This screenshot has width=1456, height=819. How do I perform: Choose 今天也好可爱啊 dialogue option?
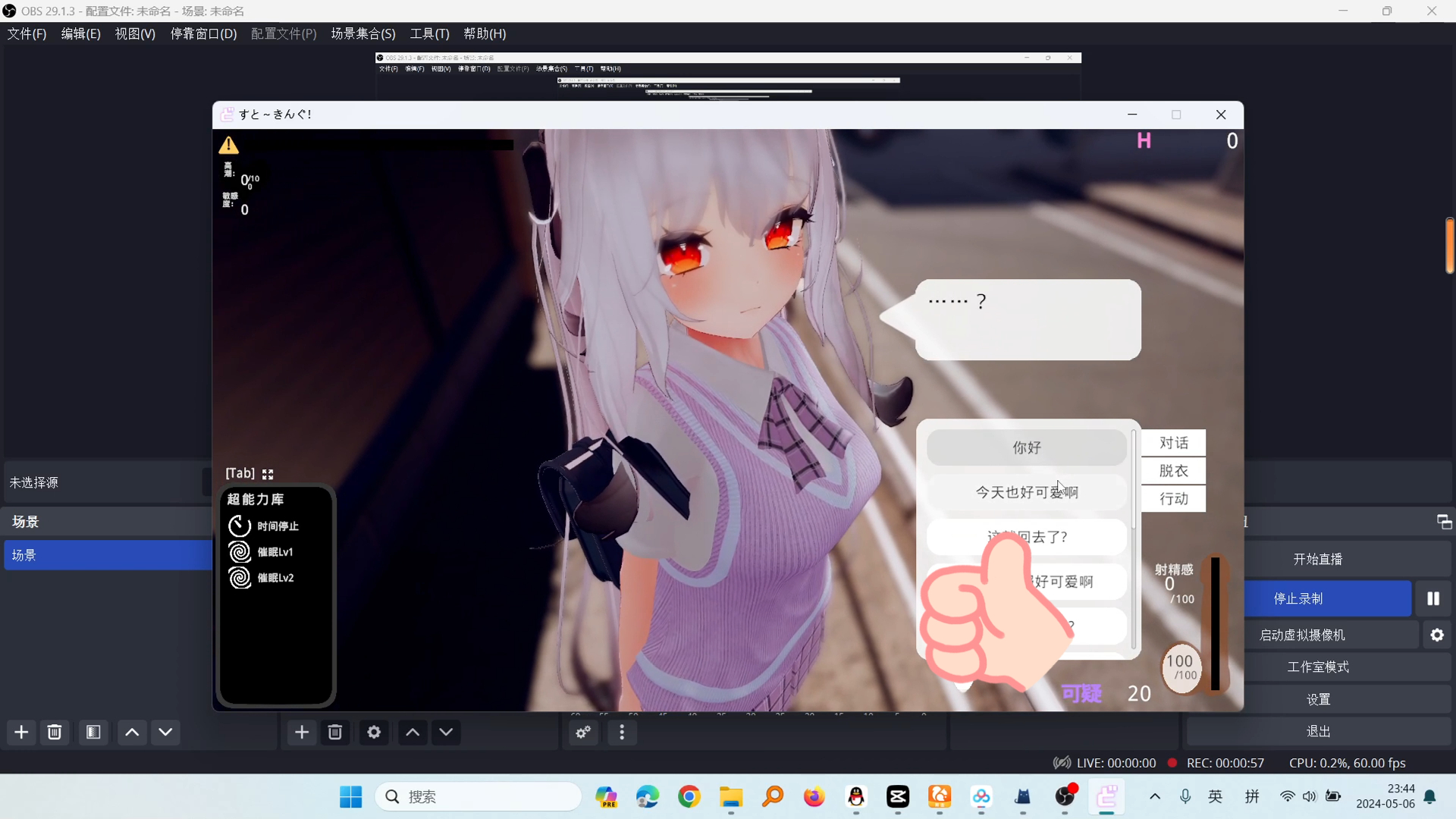(x=1026, y=492)
